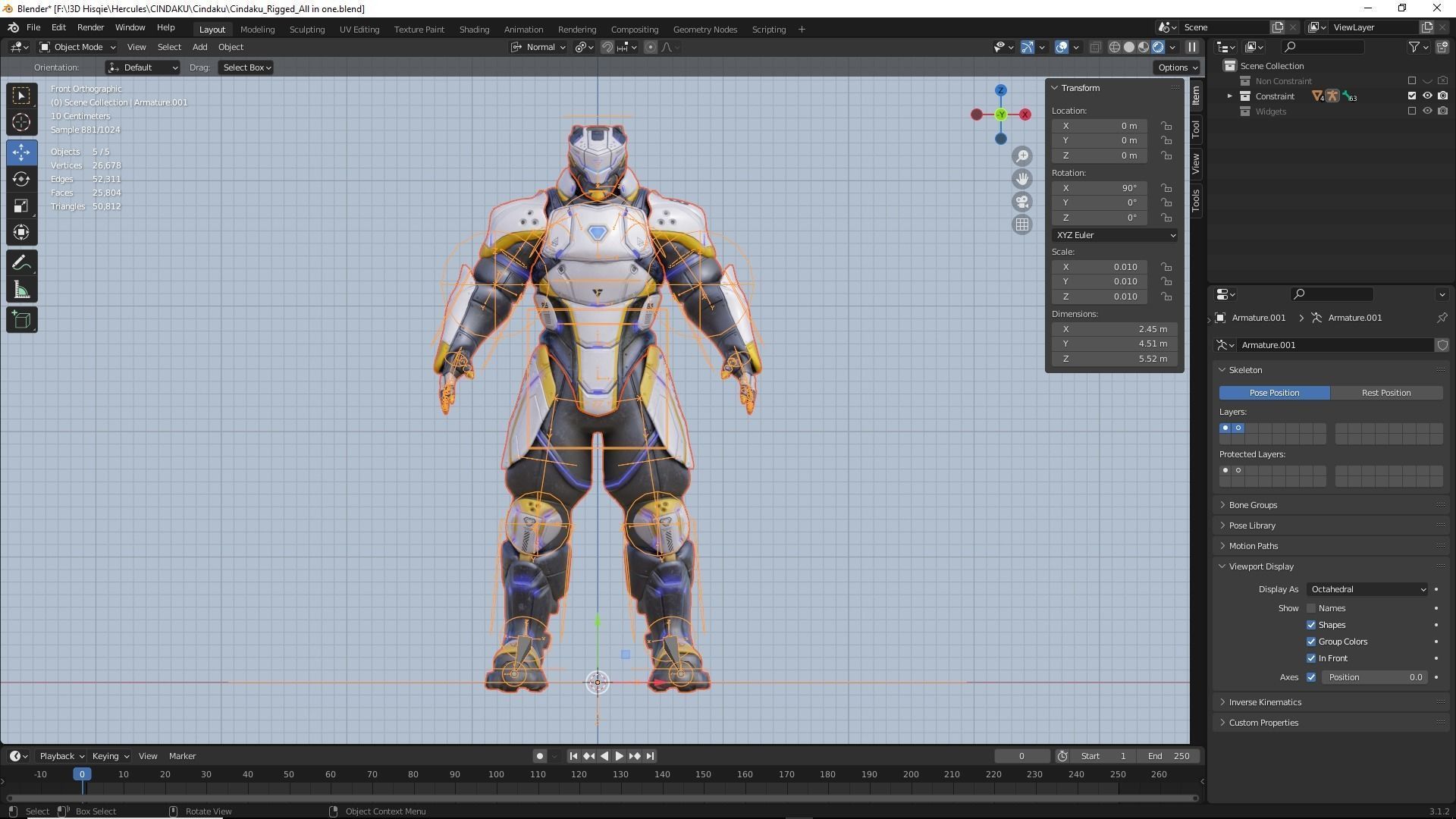Screen dimensions: 1456x819
Task: Open the Tool sidebar tab
Action: point(1196,130)
